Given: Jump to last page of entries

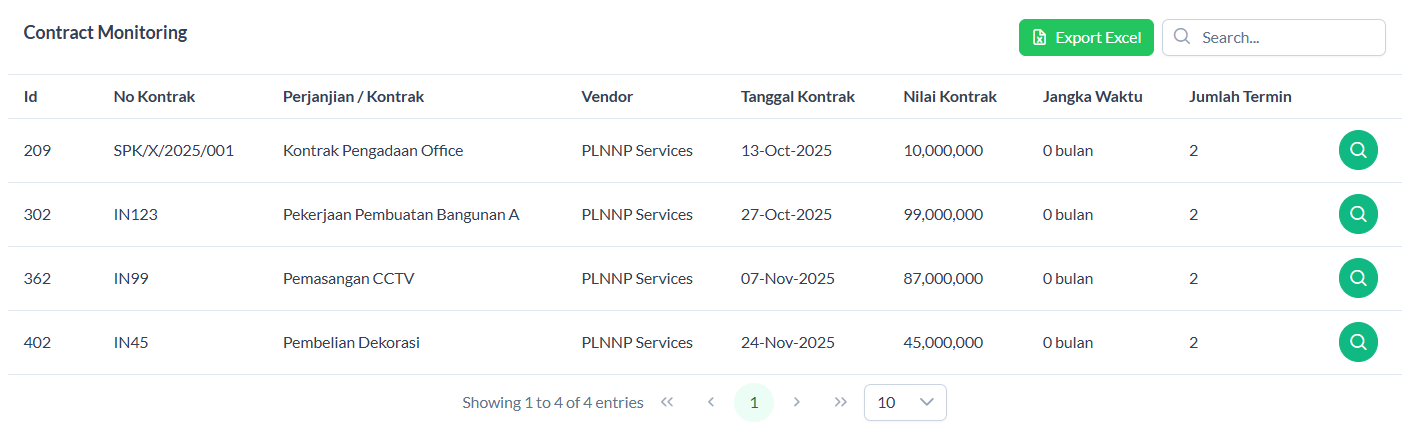Looking at the screenshot, I should (841, 402).
